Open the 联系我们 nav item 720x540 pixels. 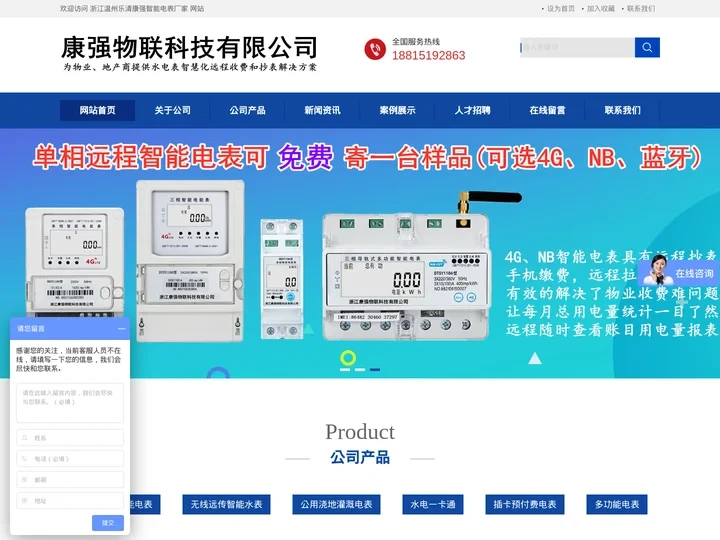click(x=622, y=110)
